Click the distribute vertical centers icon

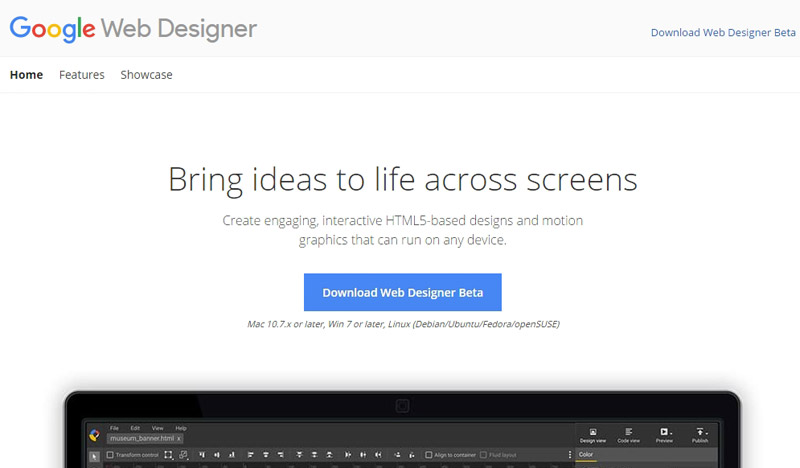pyautogui.click(x=314, y=455)
